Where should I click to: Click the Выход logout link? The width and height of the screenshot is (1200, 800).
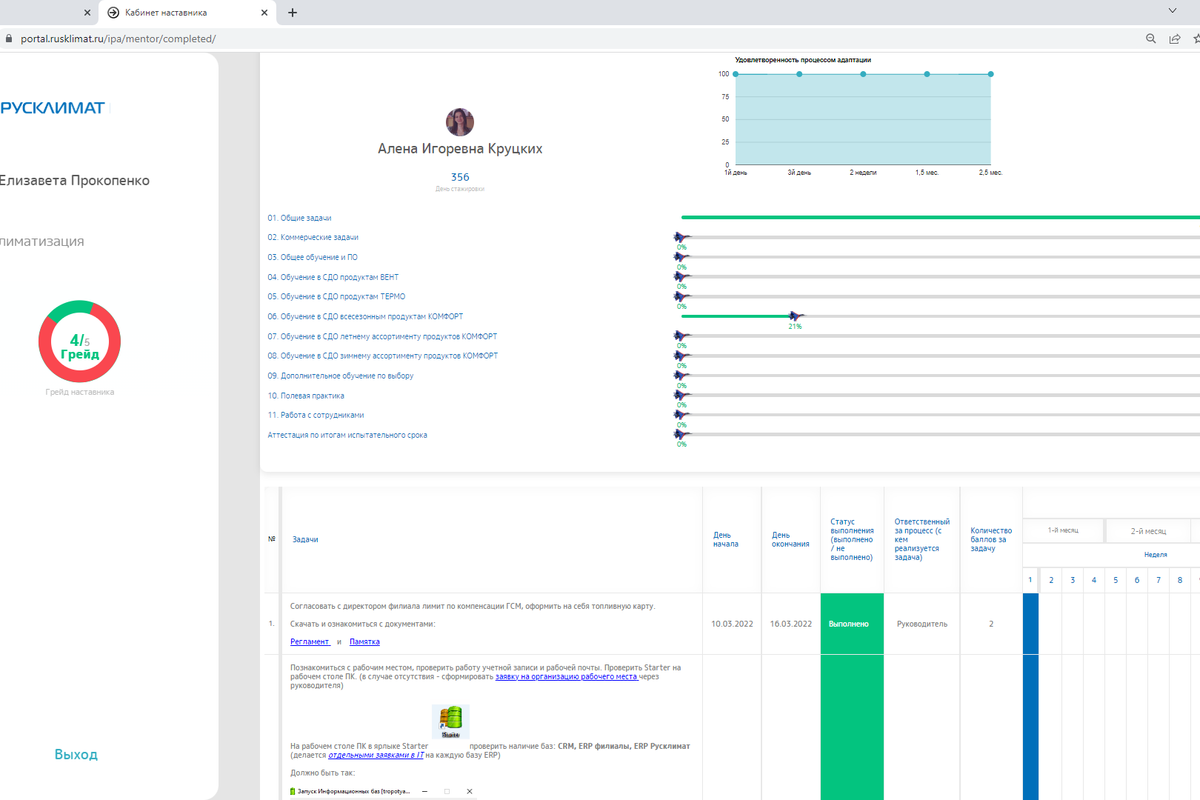pos(76,755)
